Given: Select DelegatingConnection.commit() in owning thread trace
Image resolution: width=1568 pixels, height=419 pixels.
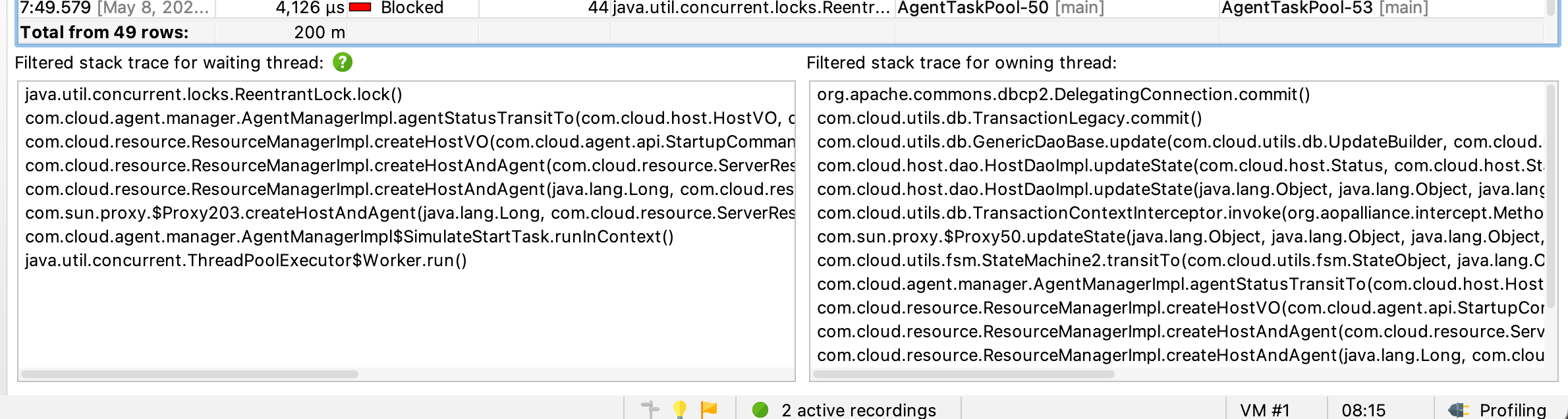Looking at the screenshot, I should point(1063,95).
